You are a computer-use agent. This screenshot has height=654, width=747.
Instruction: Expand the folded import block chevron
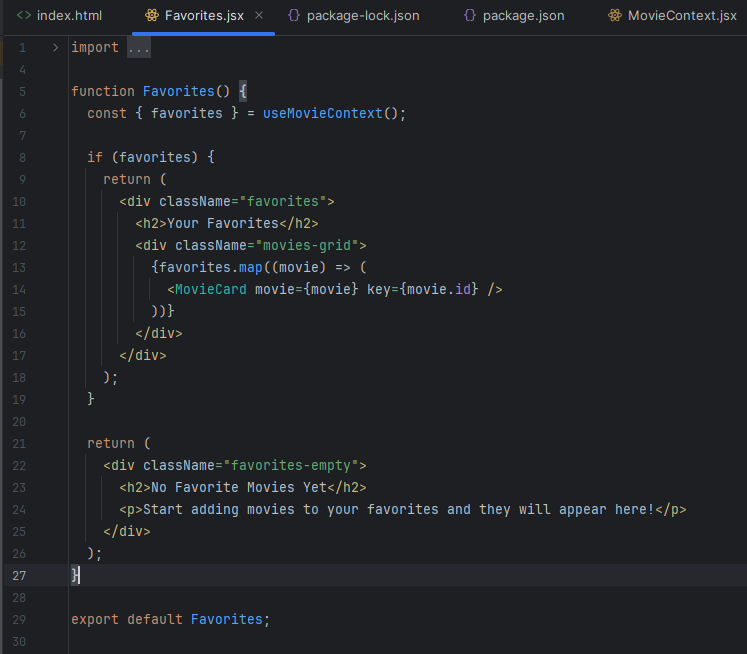(x=56, y=48)
